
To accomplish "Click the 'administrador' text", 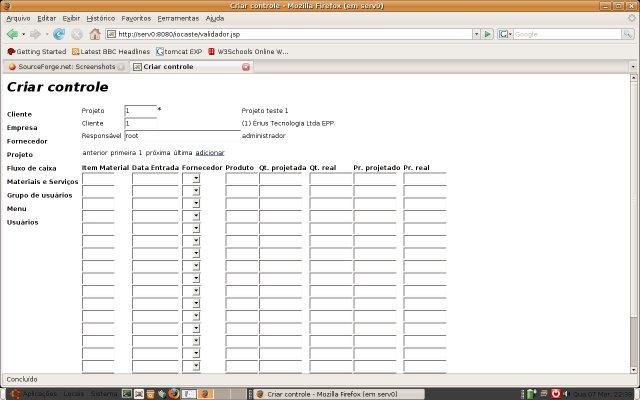I will coord(264,136).
